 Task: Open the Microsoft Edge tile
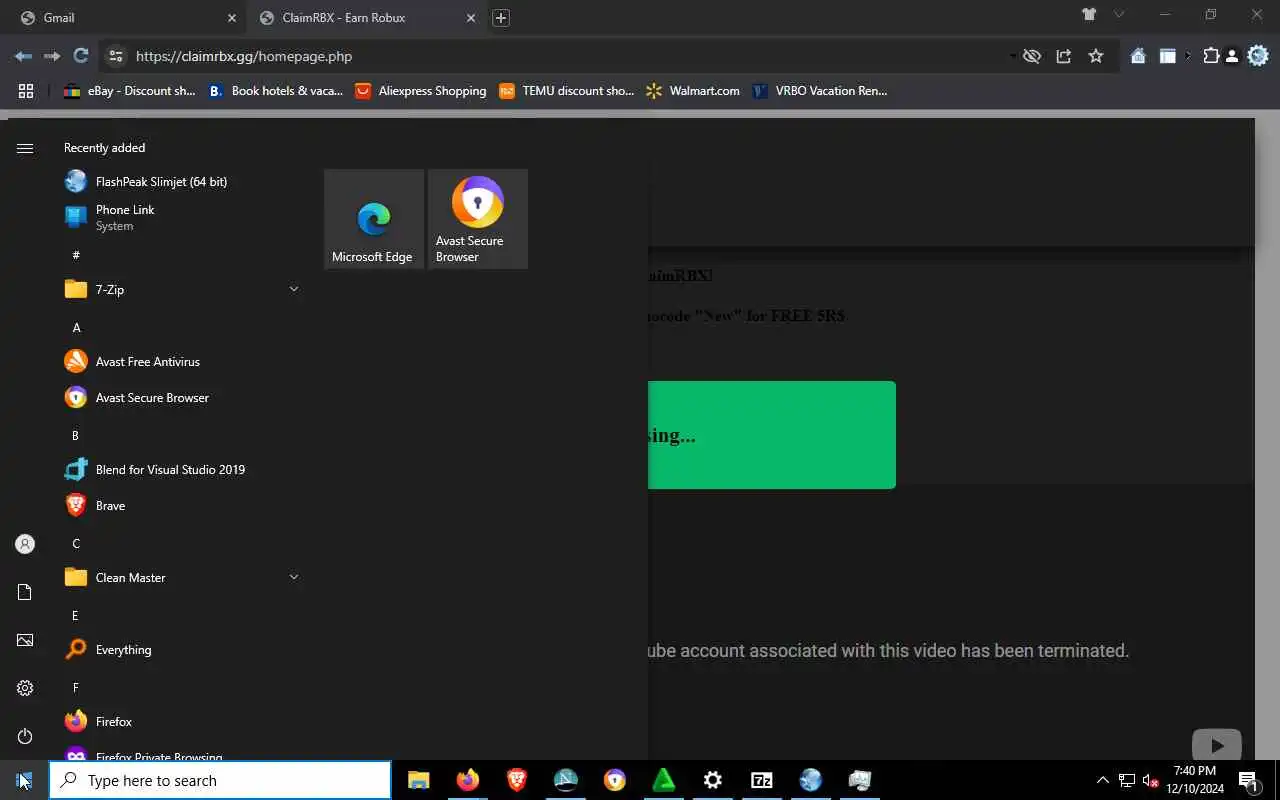(373, 219)
